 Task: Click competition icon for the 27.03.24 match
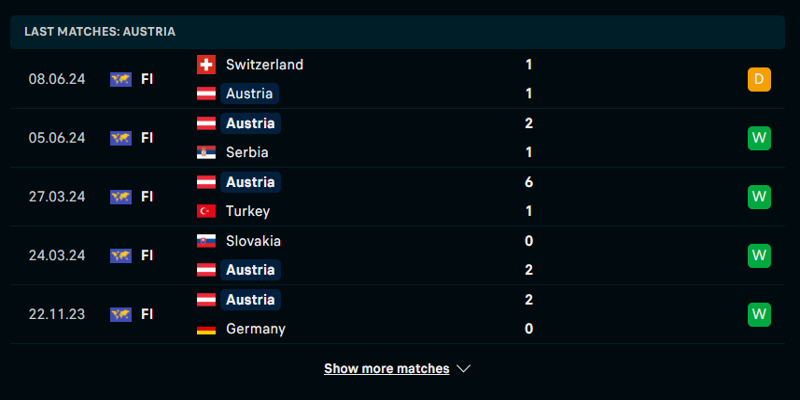point(121,196)
